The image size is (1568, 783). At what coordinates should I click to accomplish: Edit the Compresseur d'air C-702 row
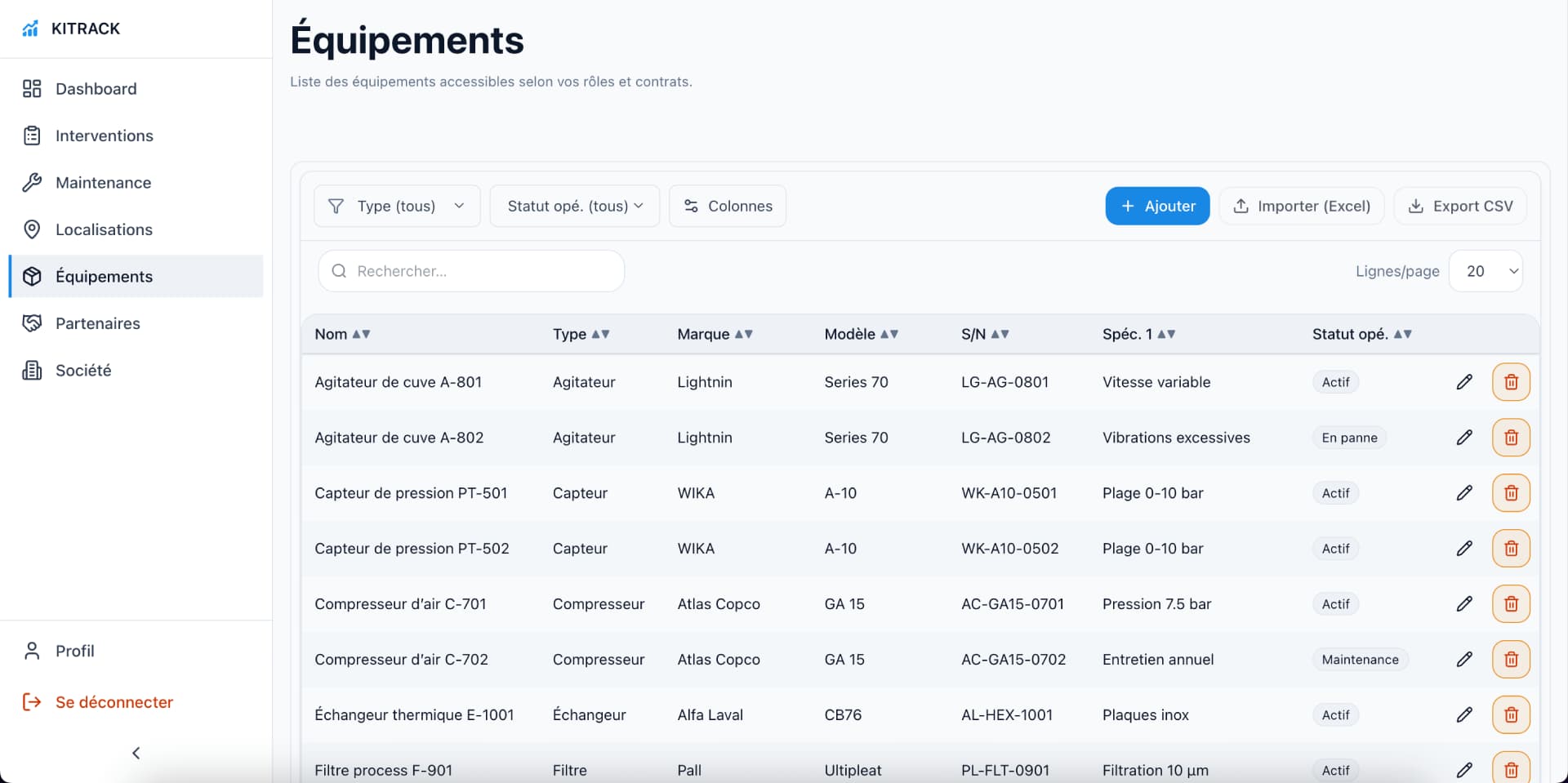tap(1464, 660)
